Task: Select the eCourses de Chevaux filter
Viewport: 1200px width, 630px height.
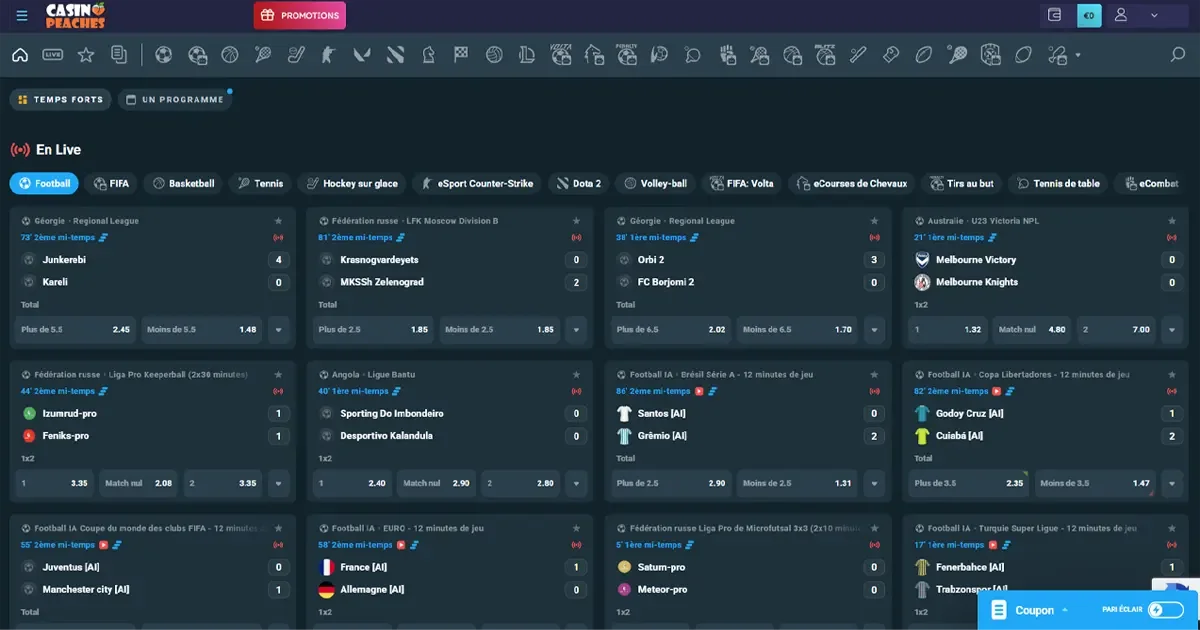Action: tap(850, 183)
